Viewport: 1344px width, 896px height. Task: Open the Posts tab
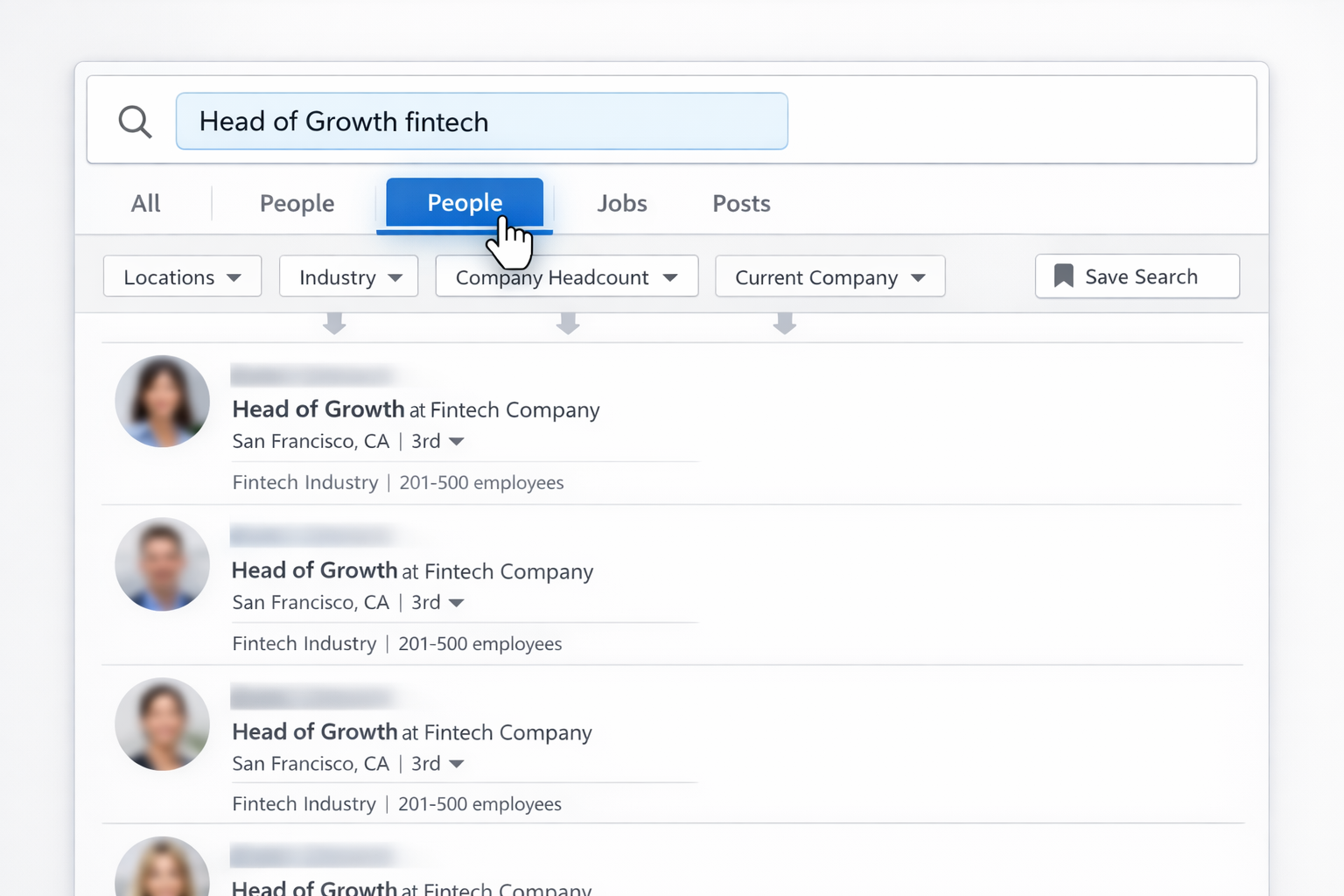[741, 203]
